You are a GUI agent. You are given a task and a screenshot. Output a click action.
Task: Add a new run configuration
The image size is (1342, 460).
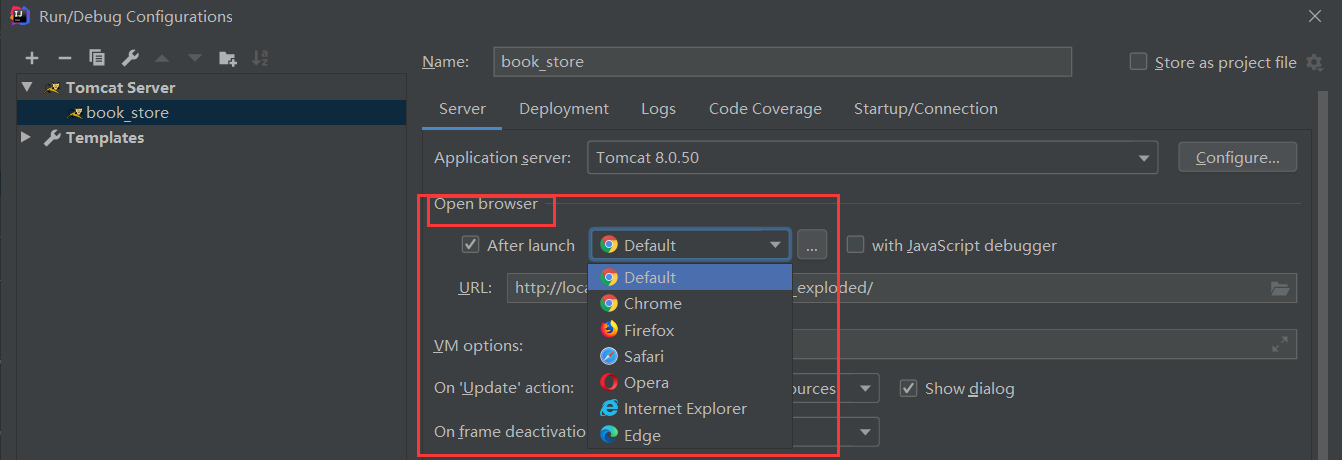[32, 58]
